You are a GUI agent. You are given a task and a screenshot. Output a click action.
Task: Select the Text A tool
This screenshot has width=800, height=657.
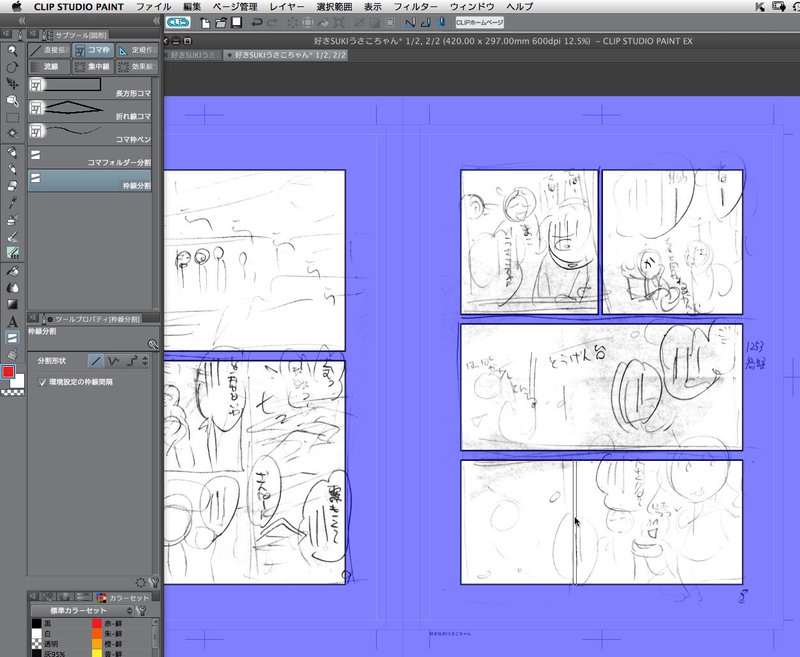click(12, 321)
